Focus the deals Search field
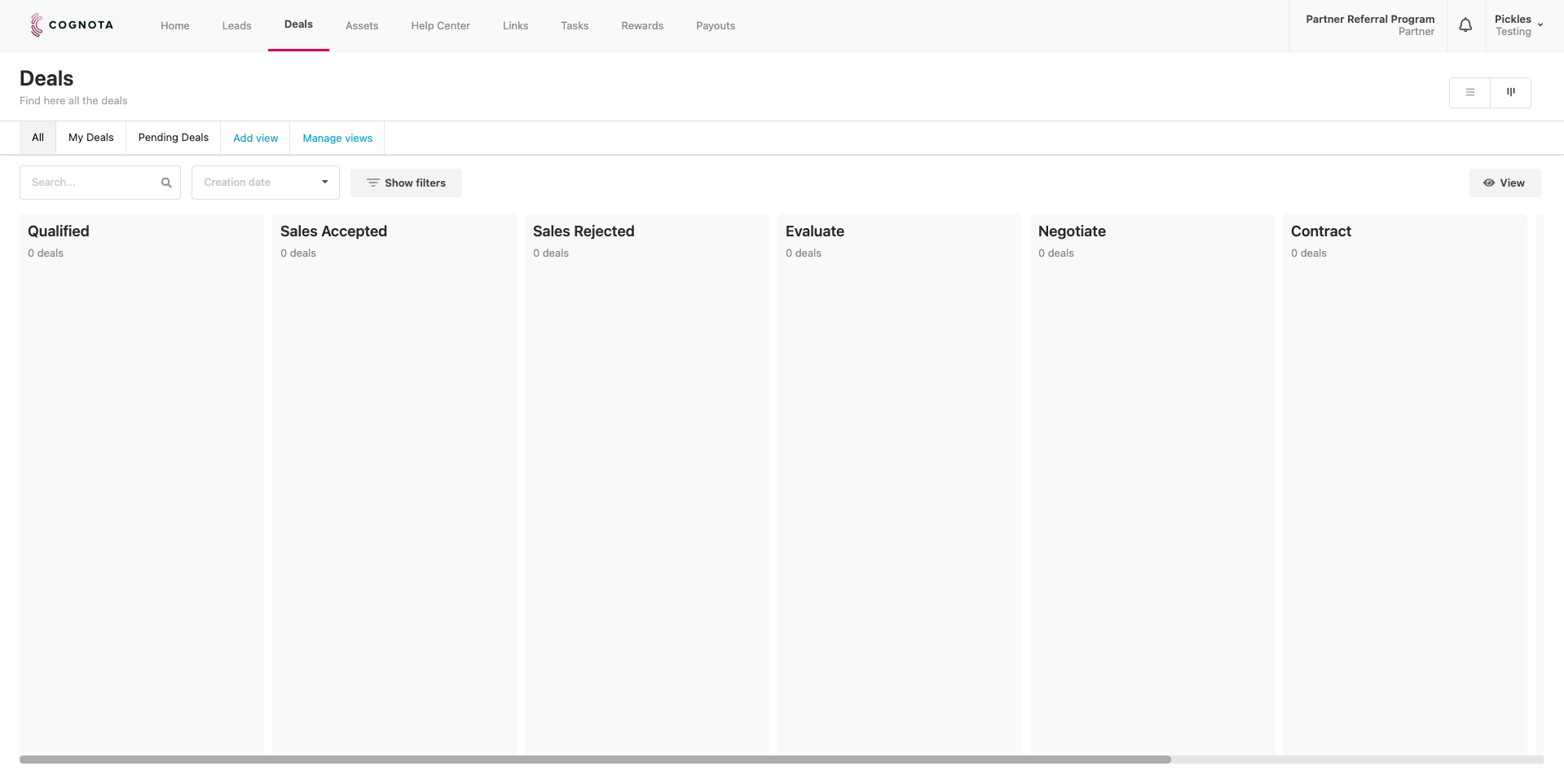Viewport: 1564px width, 784px height. tap(90, 183)
